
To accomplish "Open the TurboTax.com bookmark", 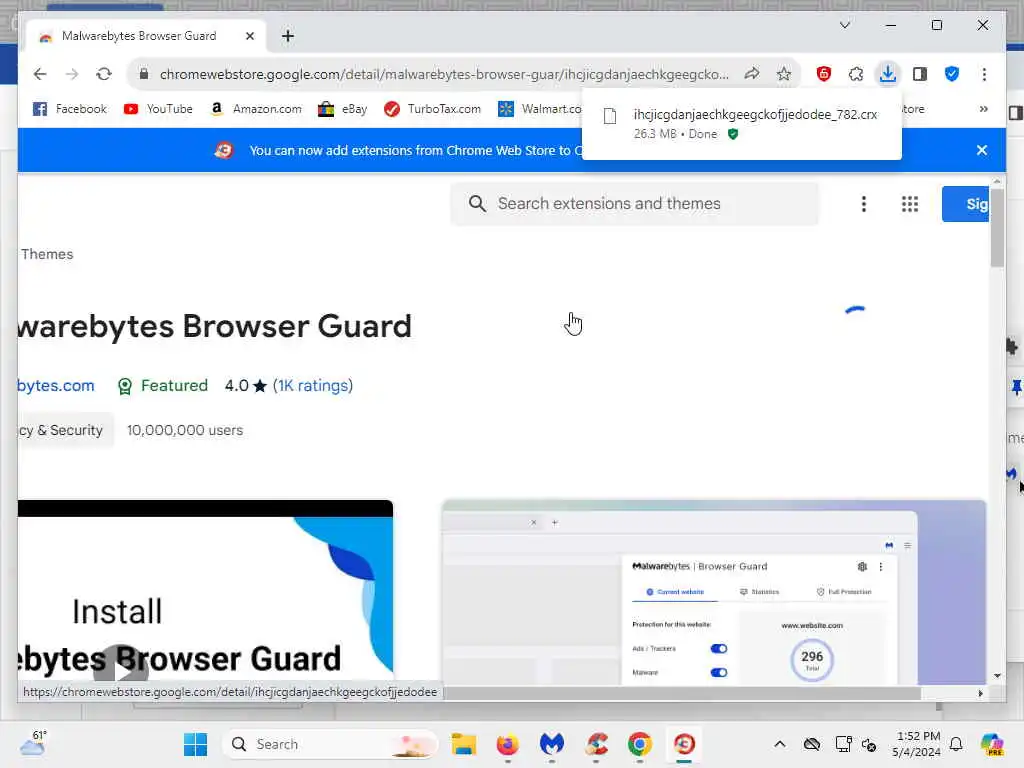I will (432, 109).
